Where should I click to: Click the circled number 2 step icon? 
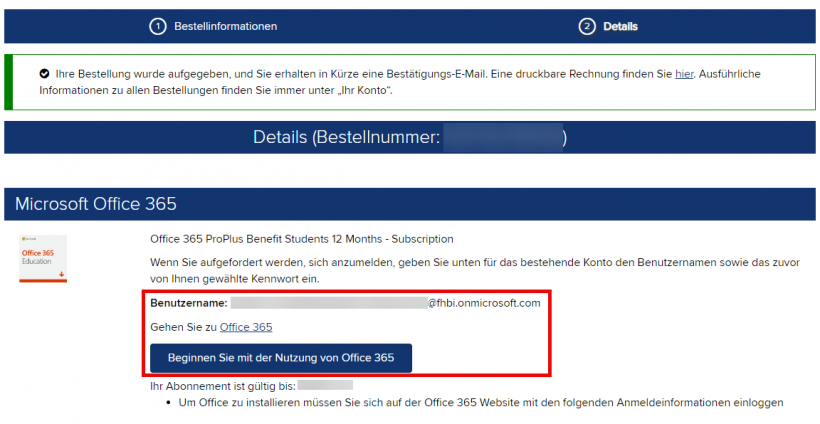pos(587,26)
